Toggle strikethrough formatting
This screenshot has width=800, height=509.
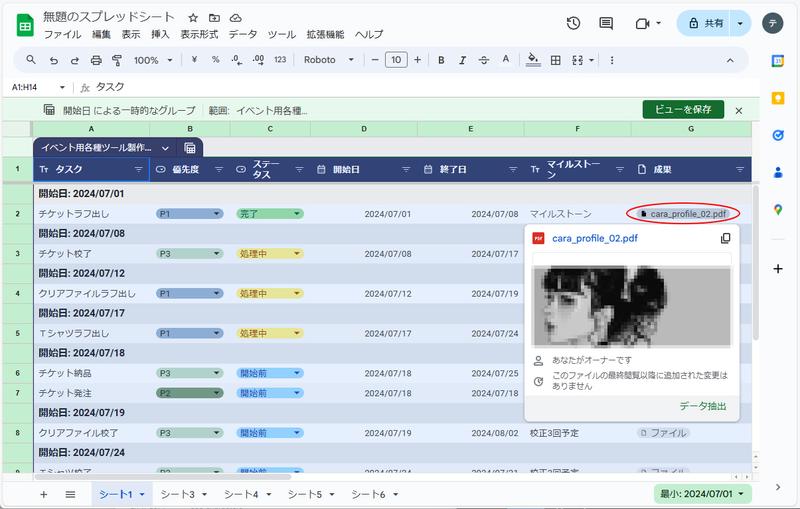pyautogui.click(x=485, y=60)
